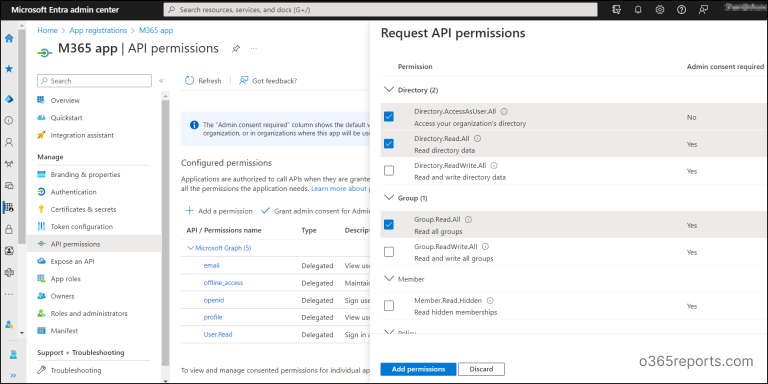This screenshot has height=384, width=768.
Task: Click Discard button
Action: pos(482,369)
